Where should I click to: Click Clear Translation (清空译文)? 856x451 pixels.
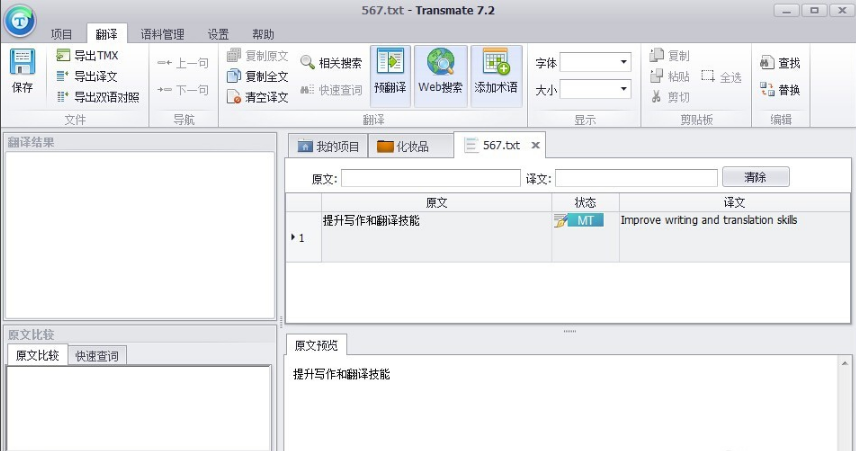pyautogui.click(x=258, y=97)
